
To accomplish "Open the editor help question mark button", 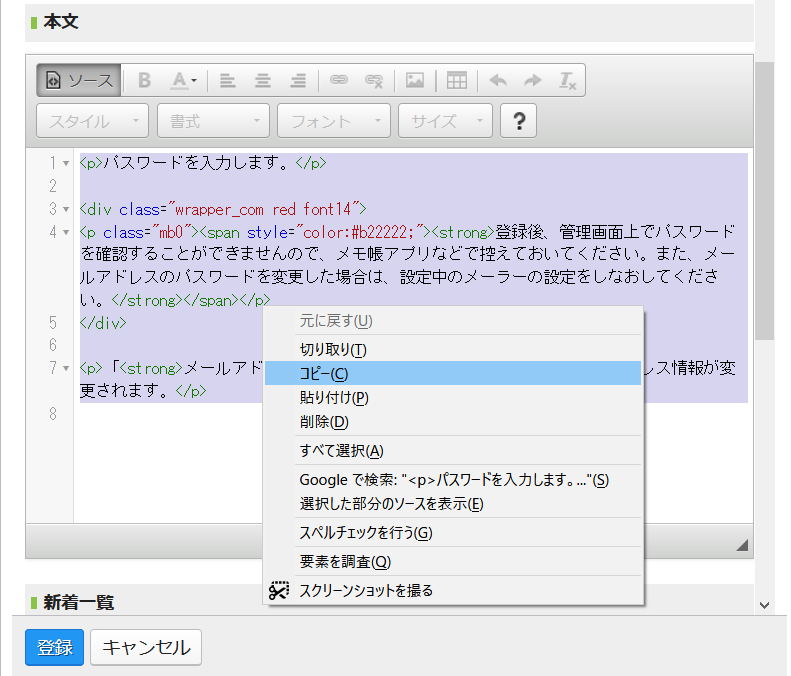I will pos(519,121).
